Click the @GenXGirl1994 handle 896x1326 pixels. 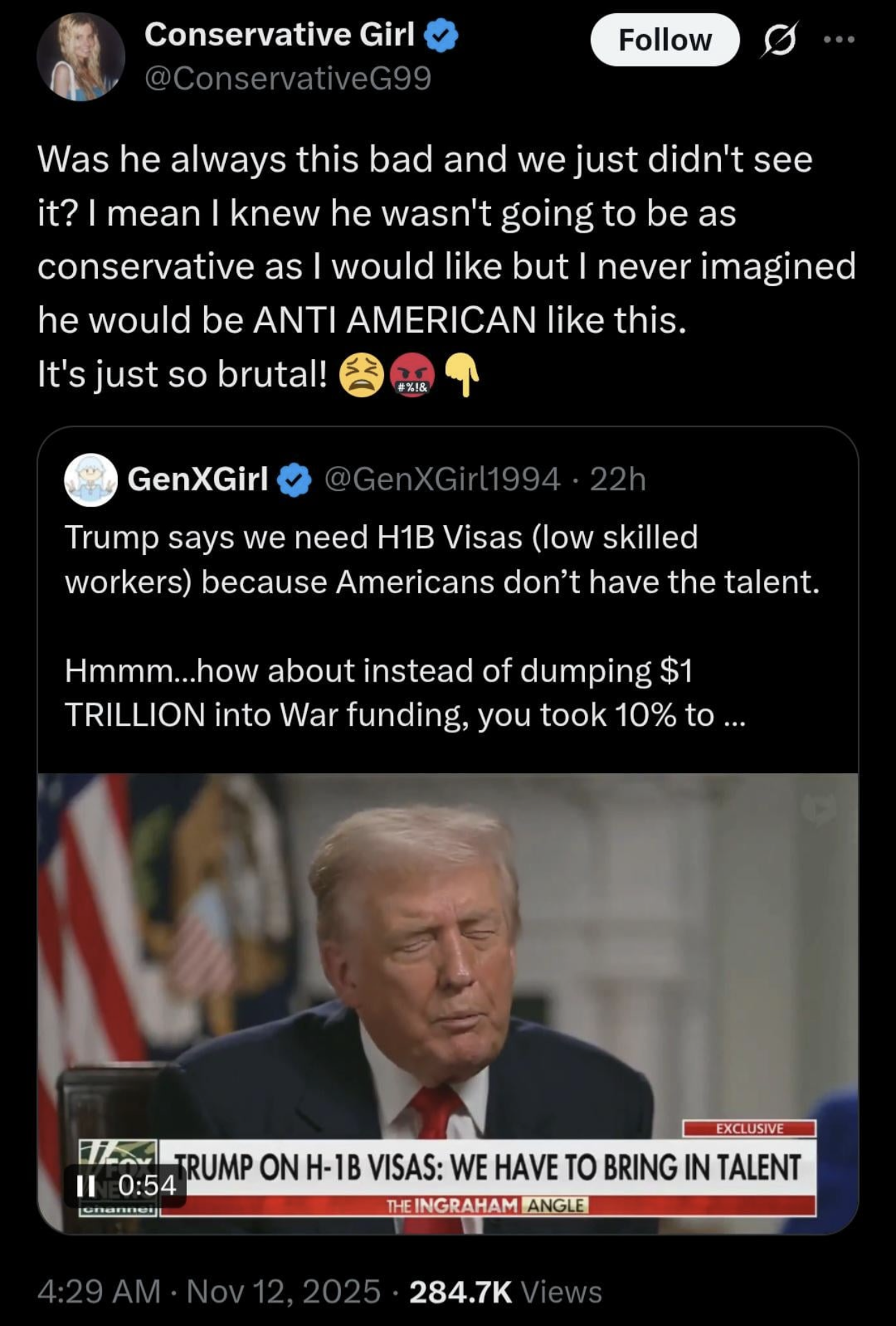click(442, 479)
